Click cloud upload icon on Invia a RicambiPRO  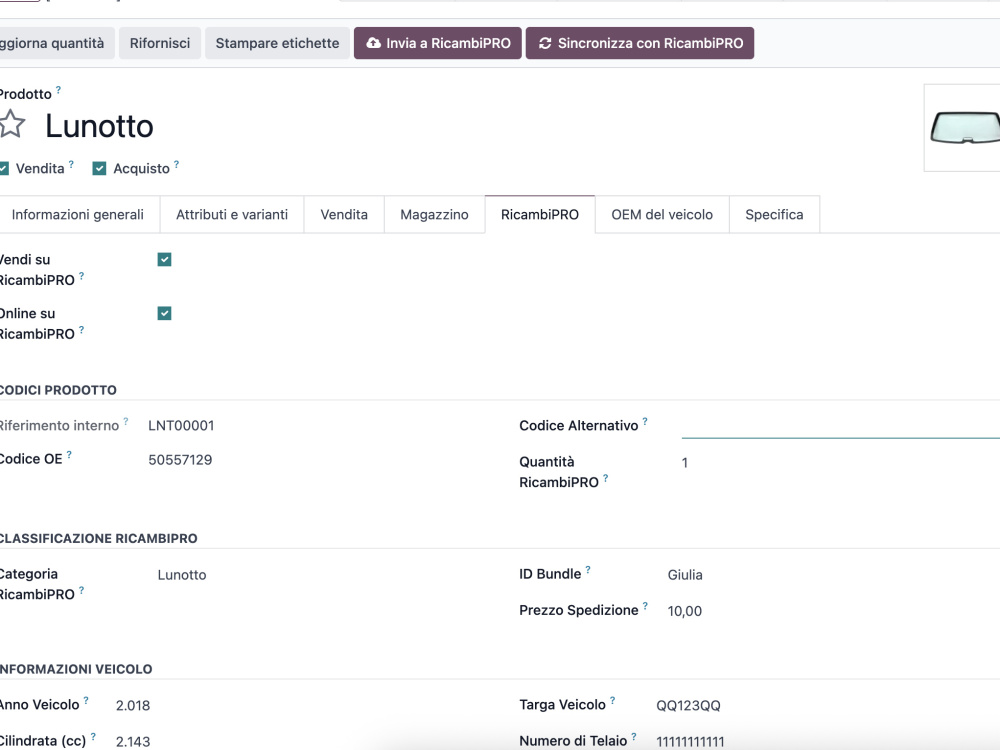click(x=374, y=43)
